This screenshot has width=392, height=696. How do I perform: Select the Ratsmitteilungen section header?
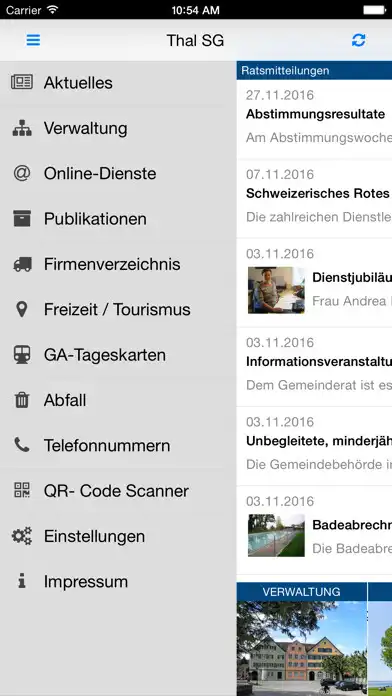[x=314, y=71]
